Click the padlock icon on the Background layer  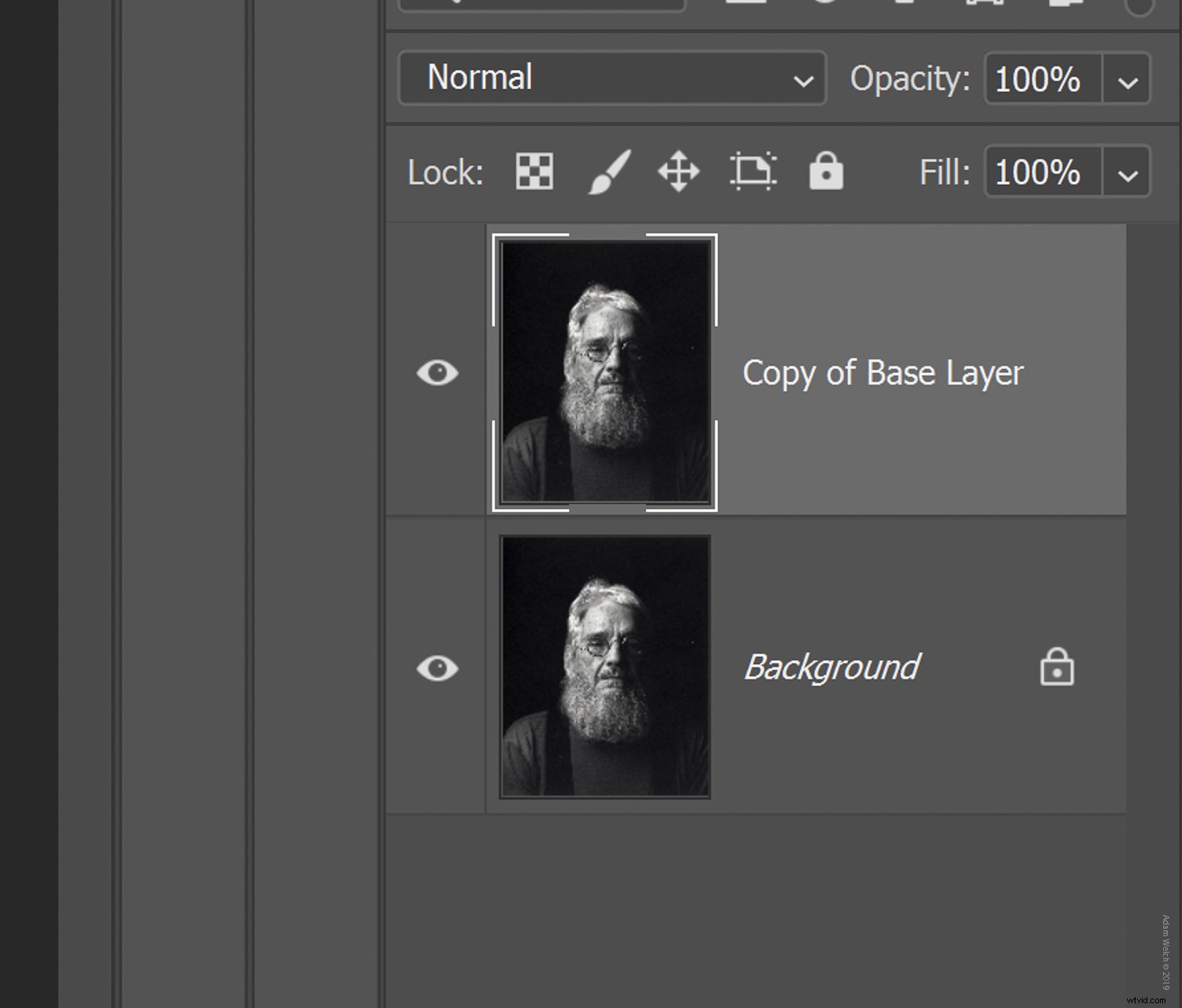click(x=1057, y=667)
